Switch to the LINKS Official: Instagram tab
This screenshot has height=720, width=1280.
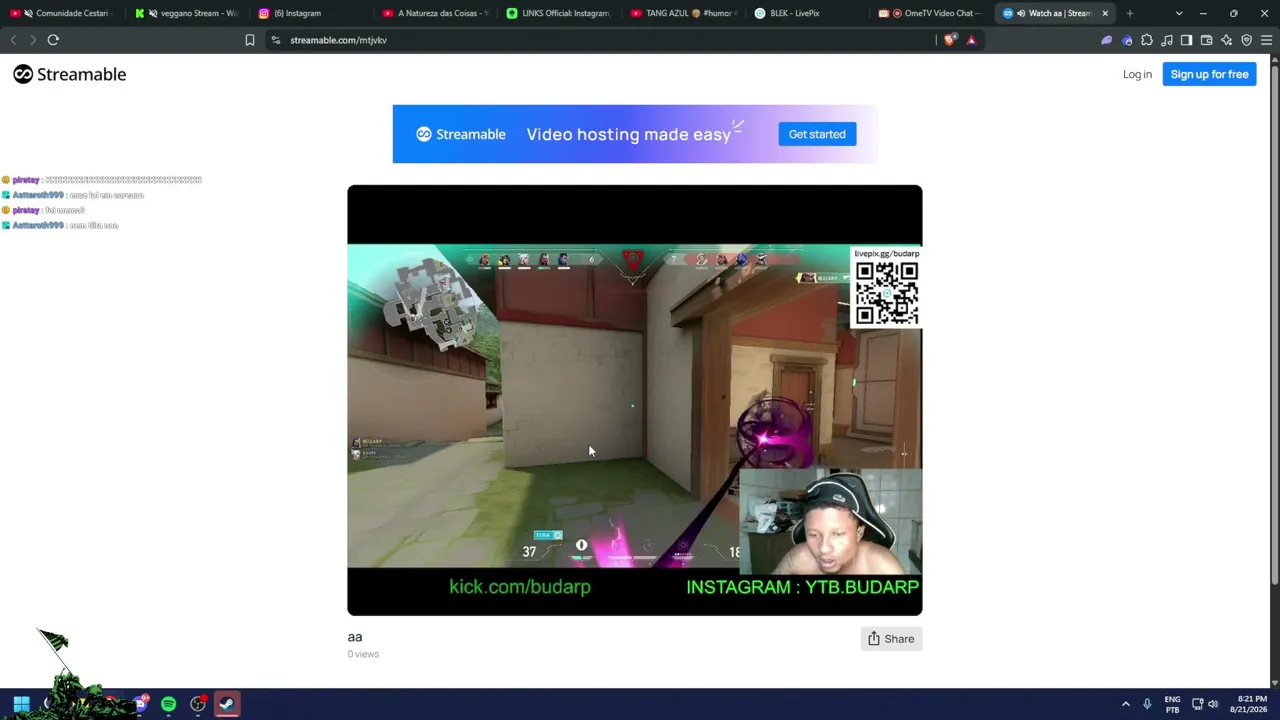point(560,13)
